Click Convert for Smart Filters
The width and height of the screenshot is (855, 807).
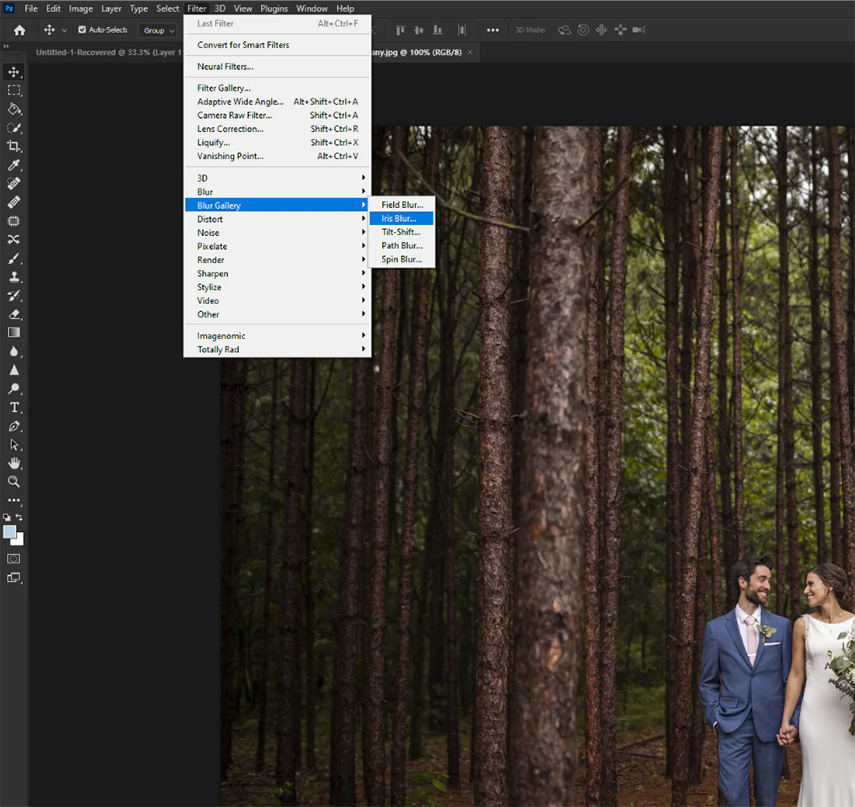243,45
